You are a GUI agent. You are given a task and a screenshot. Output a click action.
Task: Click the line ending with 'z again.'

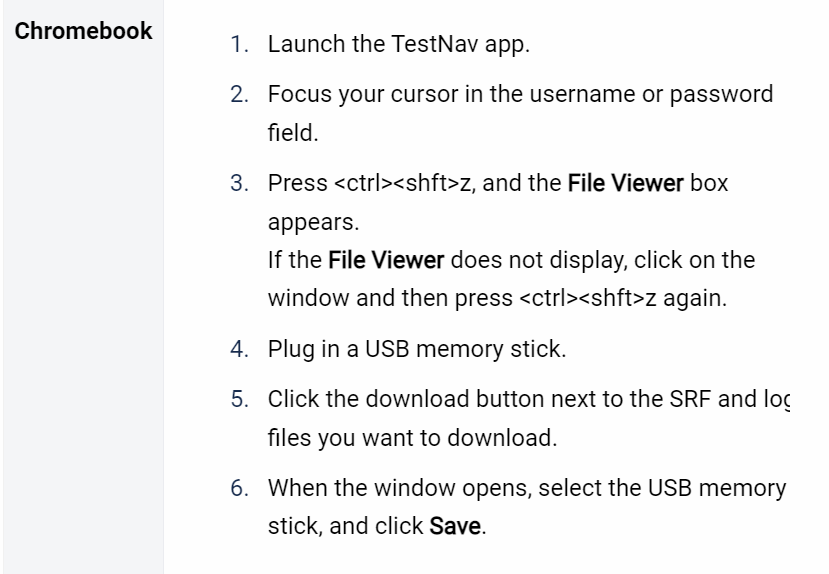(x=498, y=298)
